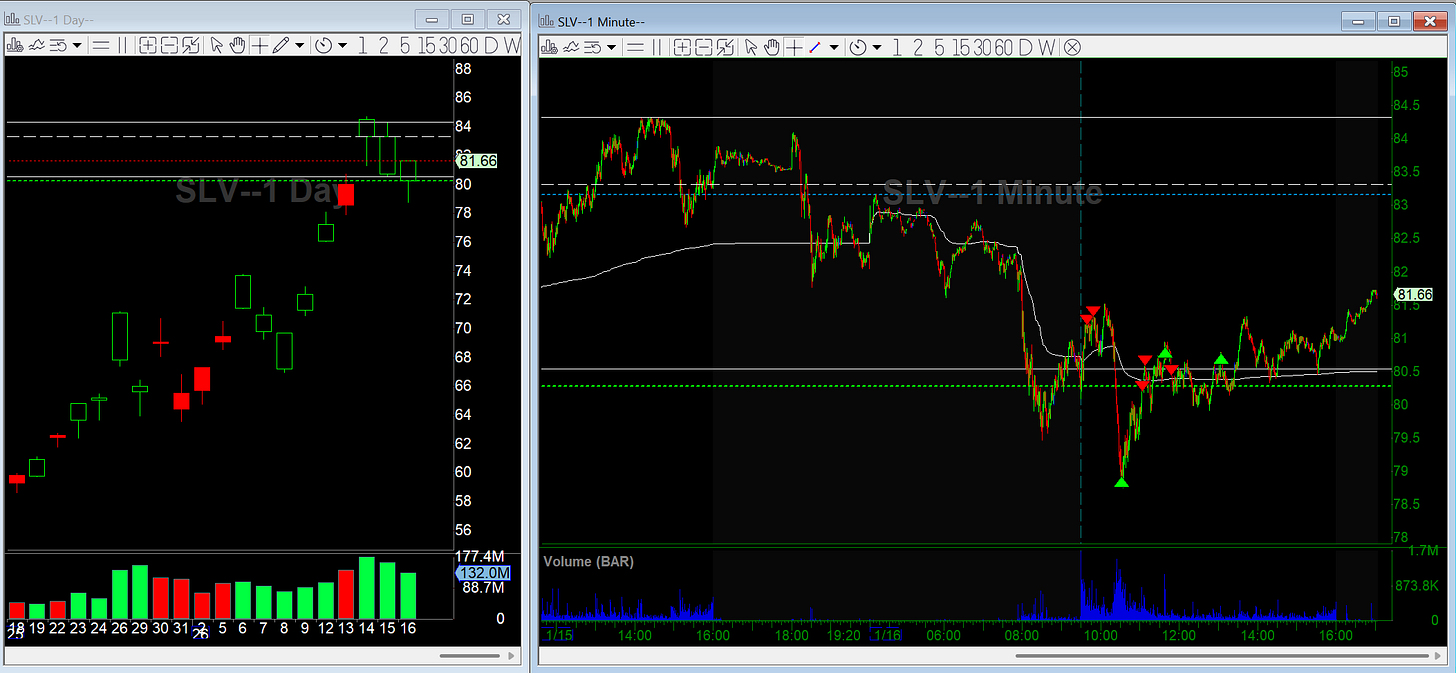Set 1 Day window to 15-minute timeframe
Viewport: 1456px width, 673px height.
(x=427, y=45)
